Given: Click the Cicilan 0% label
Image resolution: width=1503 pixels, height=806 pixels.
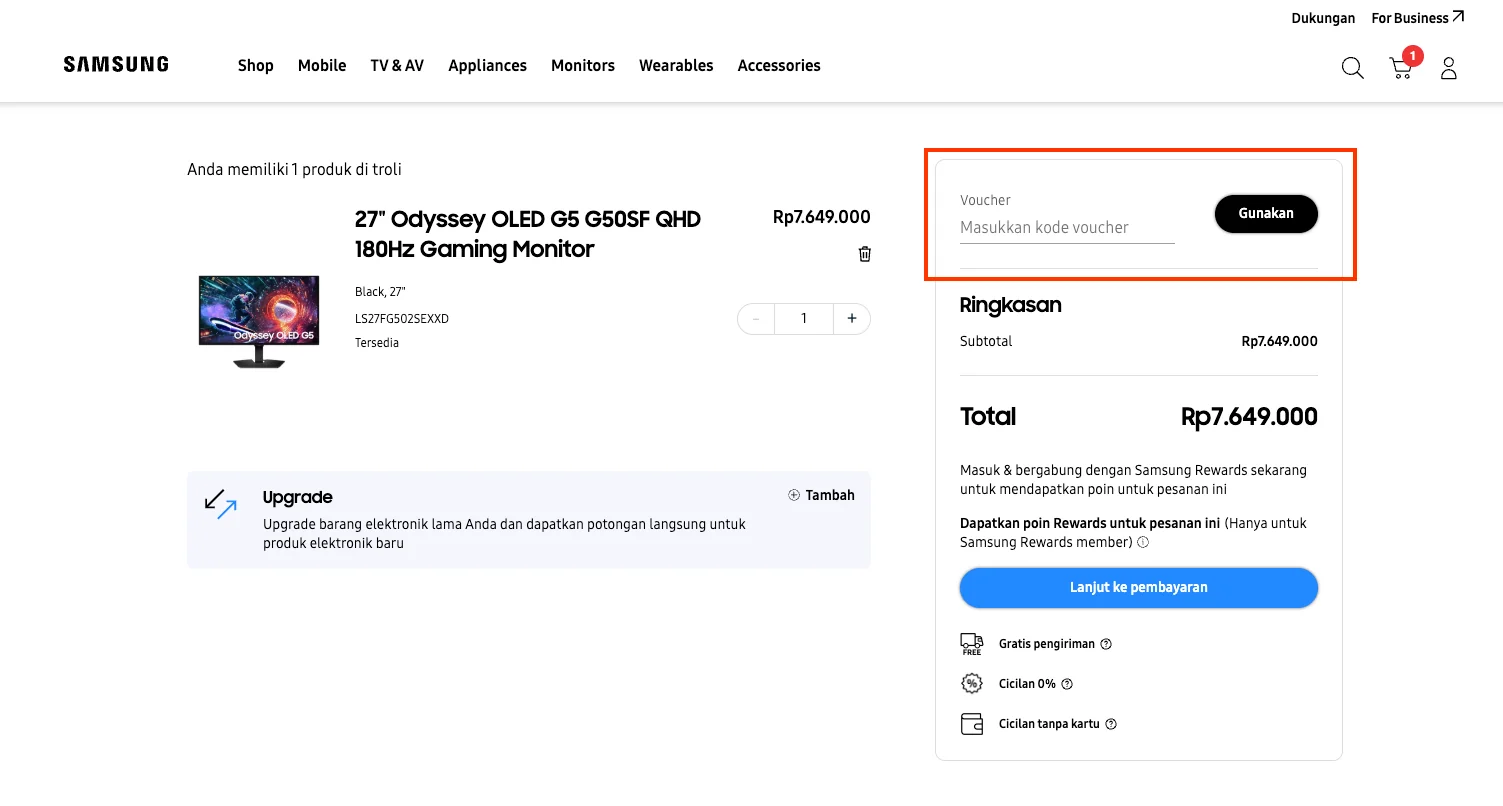Looking at the screenshot, I should click(x=1027, y=684).
